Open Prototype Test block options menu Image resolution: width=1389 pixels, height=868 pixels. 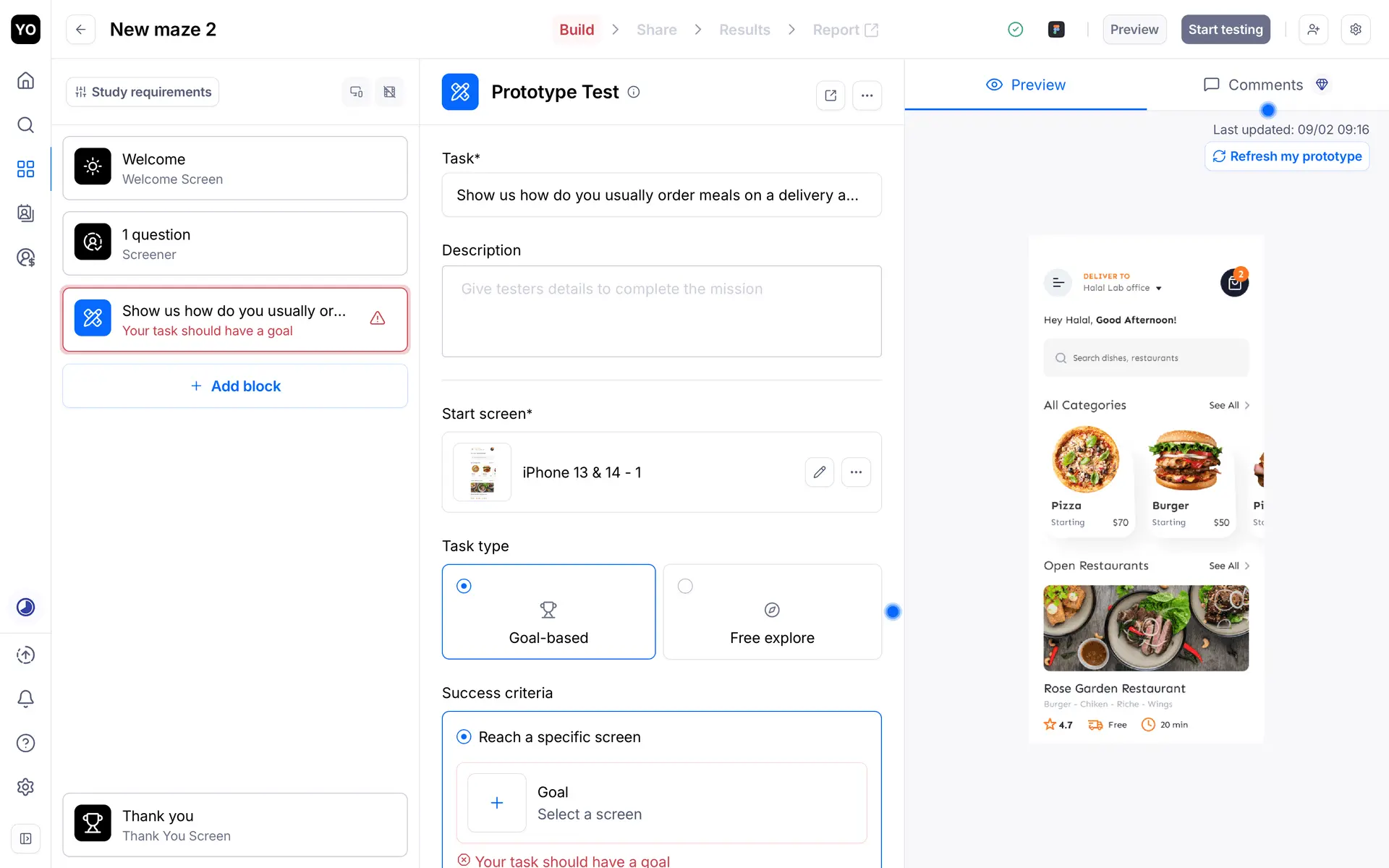tap(867, 95)
